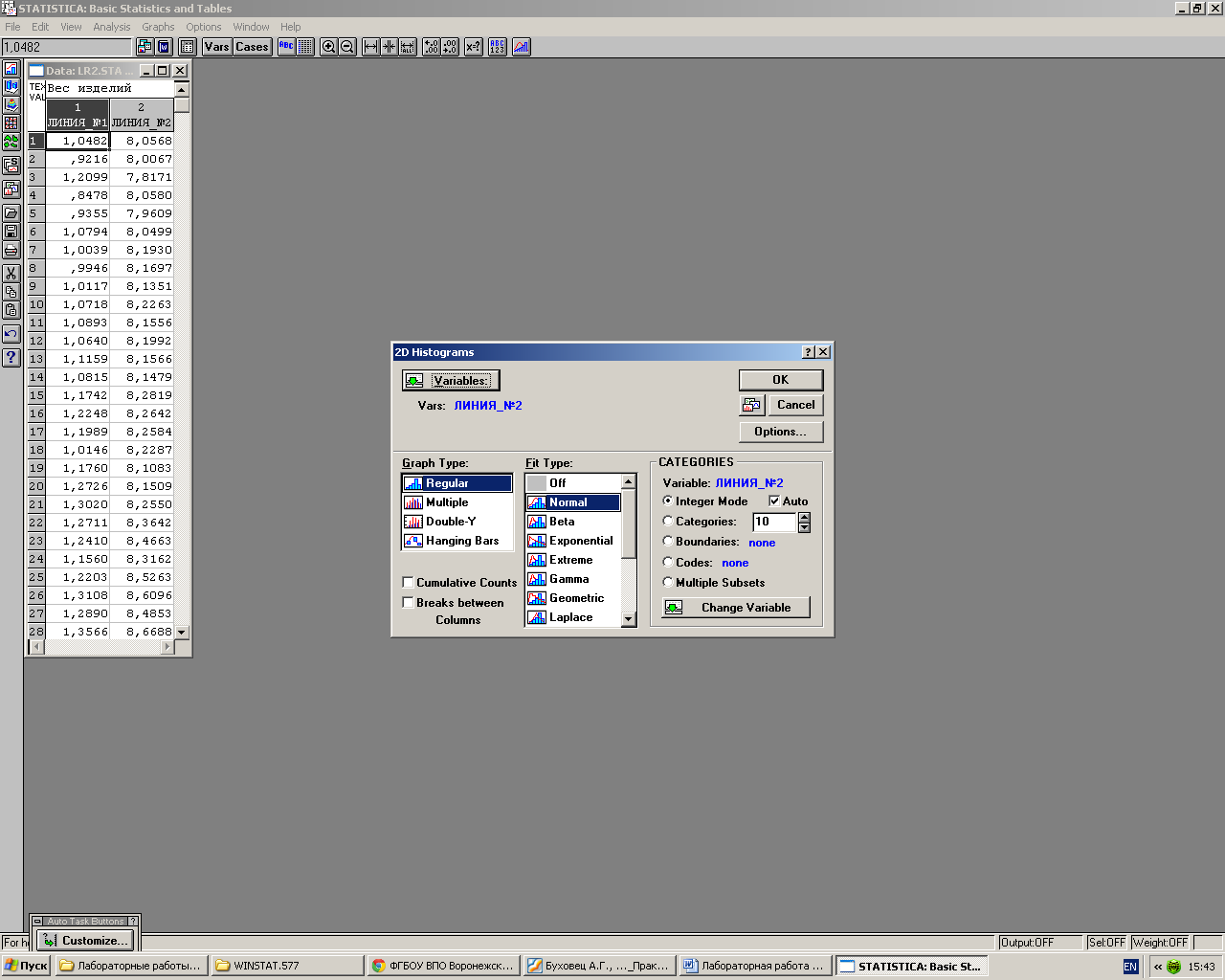Click Cancel in 2D Histograms dialog
Screen dimensions: 1225x980
(796, 405)
